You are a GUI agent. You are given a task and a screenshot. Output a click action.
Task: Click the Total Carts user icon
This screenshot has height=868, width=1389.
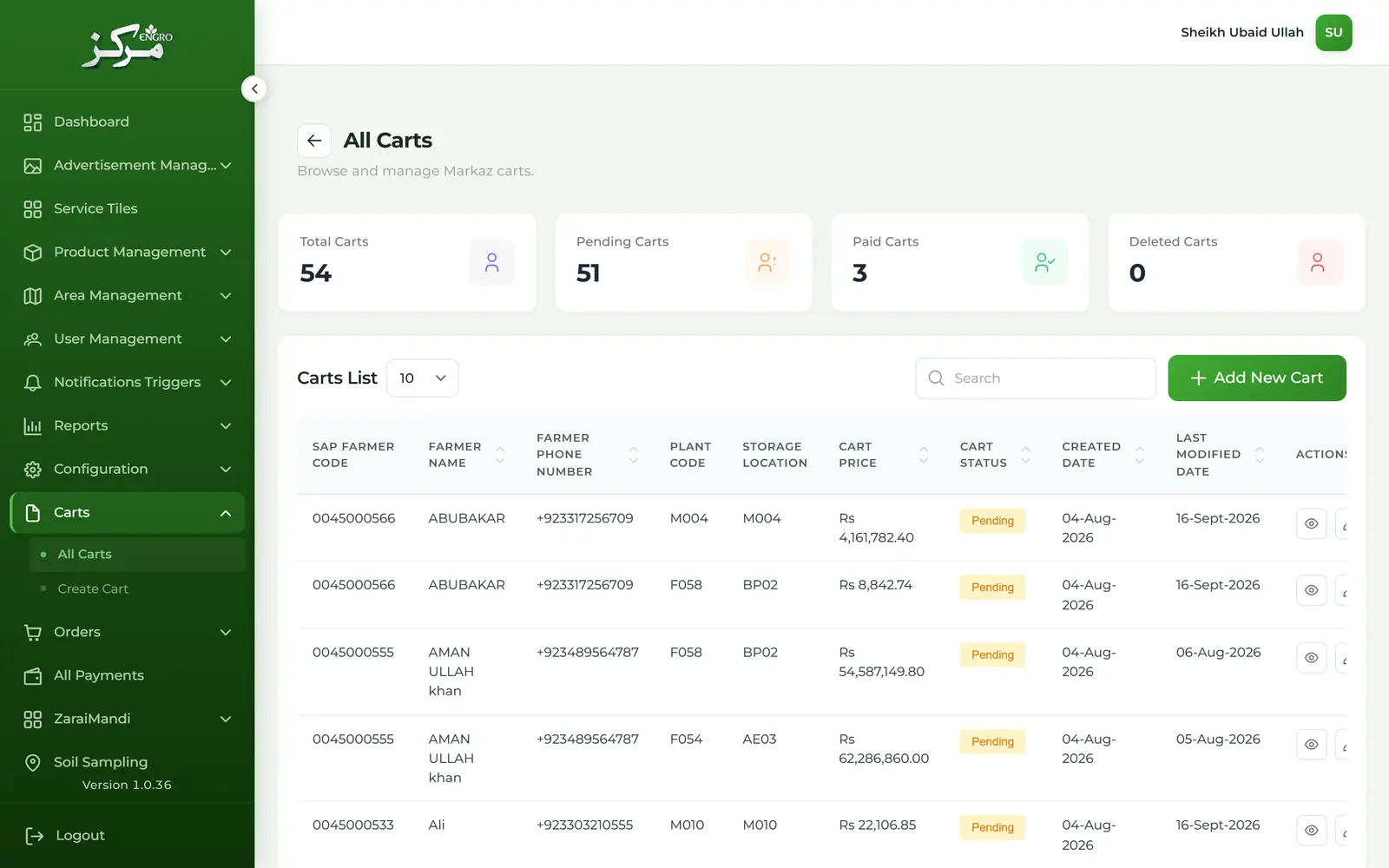492,262
